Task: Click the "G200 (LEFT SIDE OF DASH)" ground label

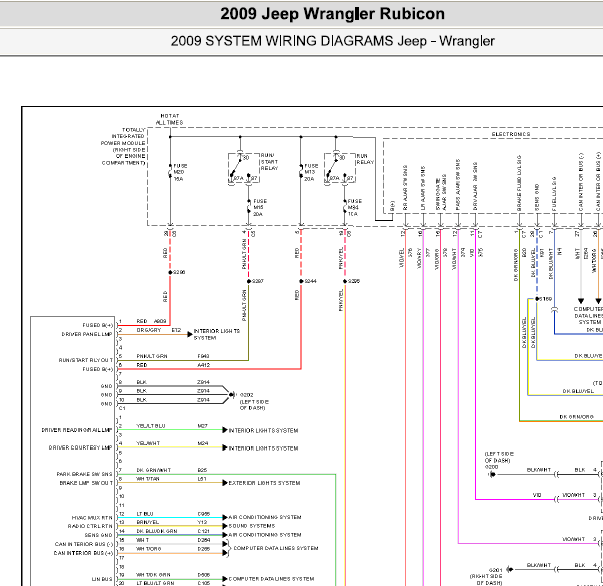Action: pyautogui.click(x=499, y=460)
